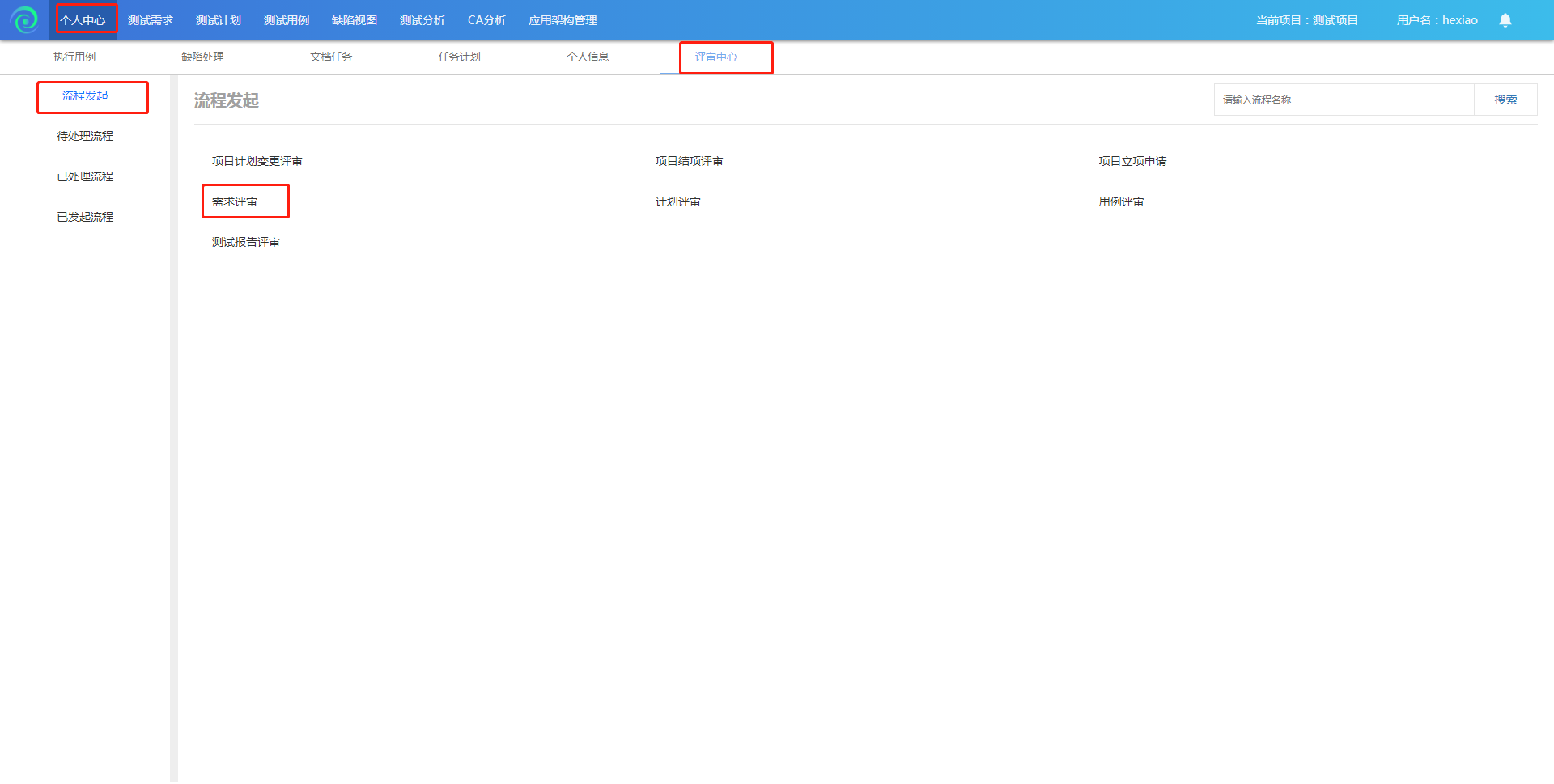Focus the 请输入流程名称 search field
This screenshot has width=1554, height=784.
pyautogui.click(x=1344, y=100)
